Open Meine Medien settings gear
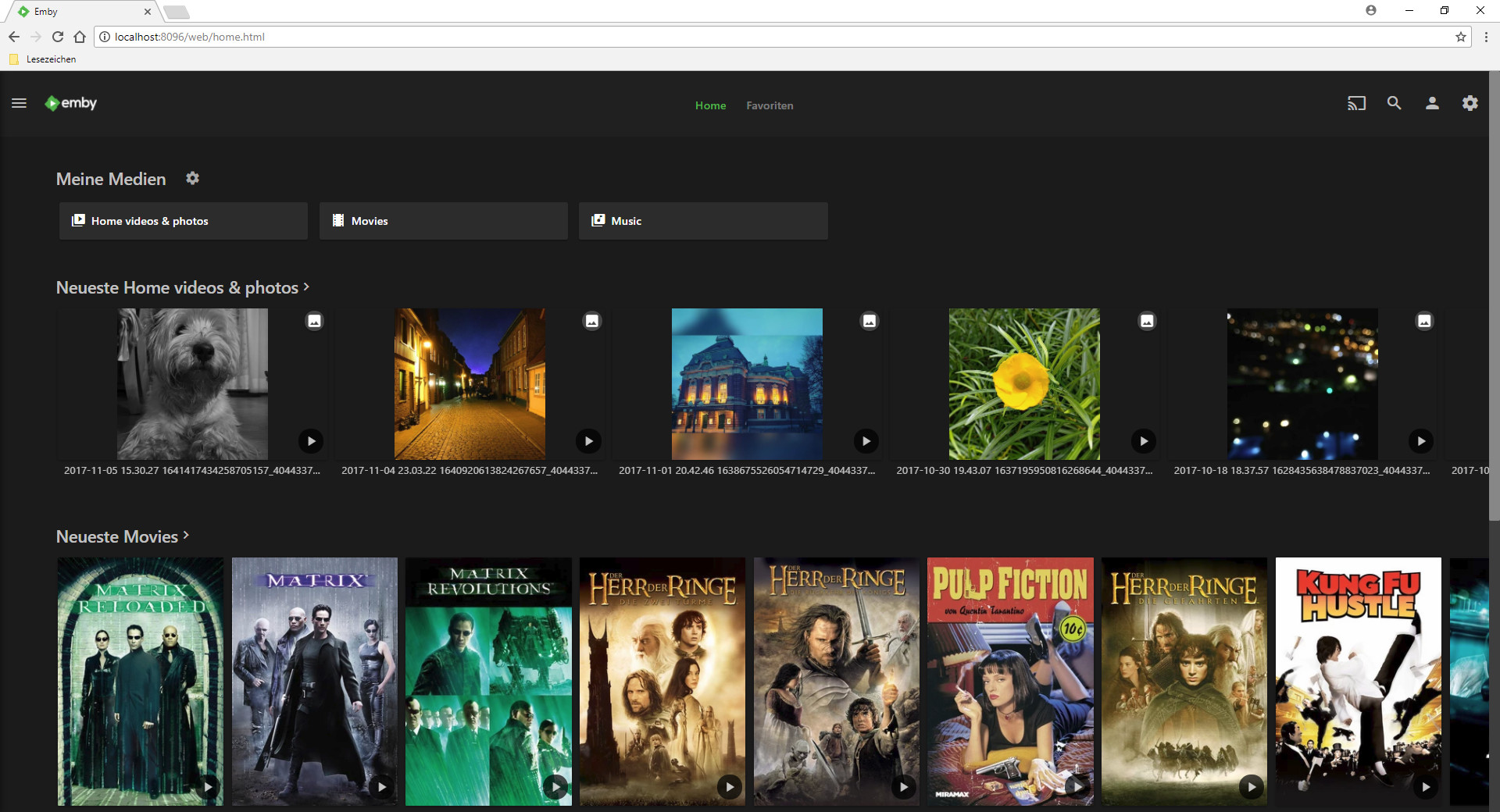This screenshot has height=812, width=1500. point(192,179)
